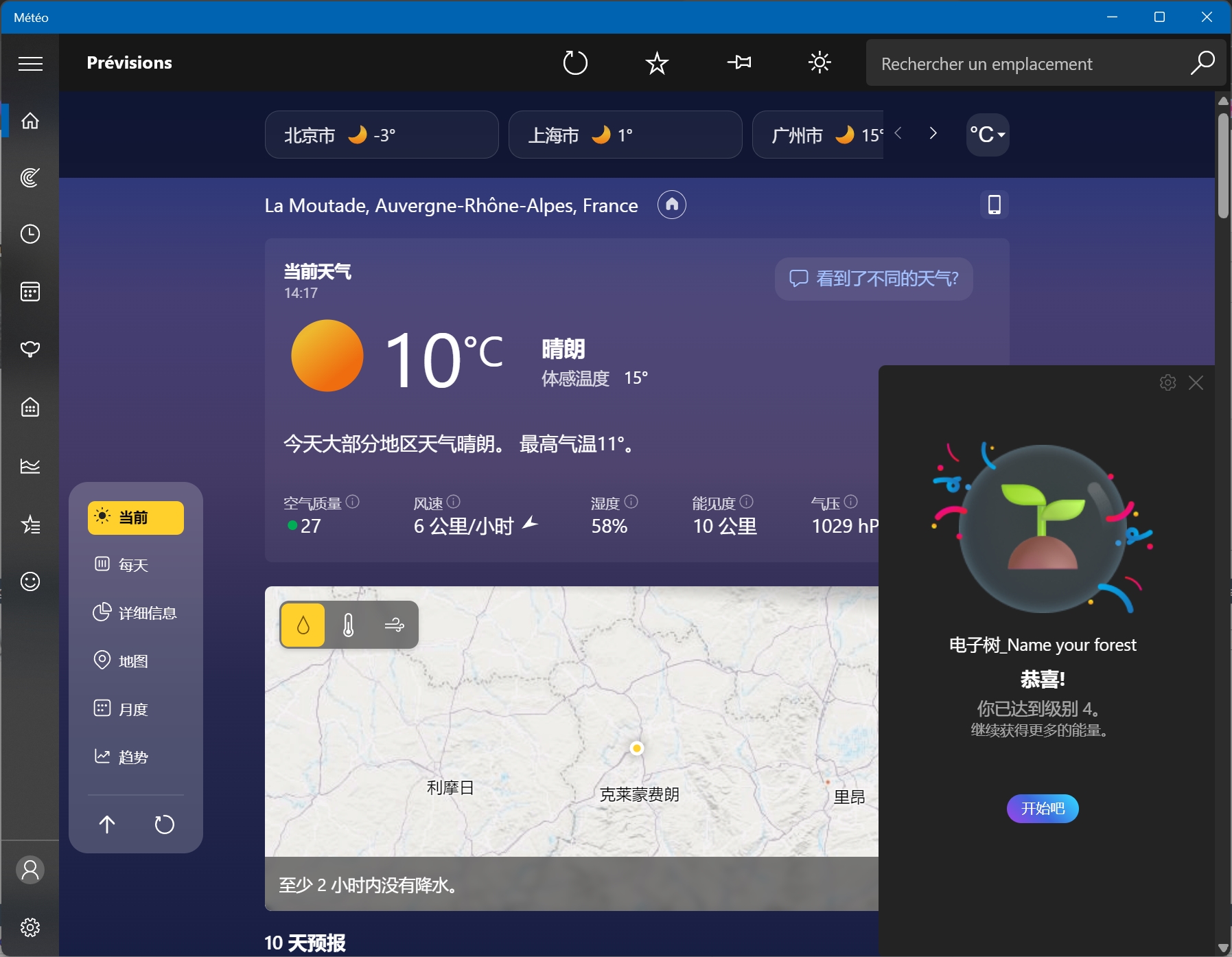1232x957 pixels.
Task: Open the house-with-dots sidebar icon
Action: [30, 407]
